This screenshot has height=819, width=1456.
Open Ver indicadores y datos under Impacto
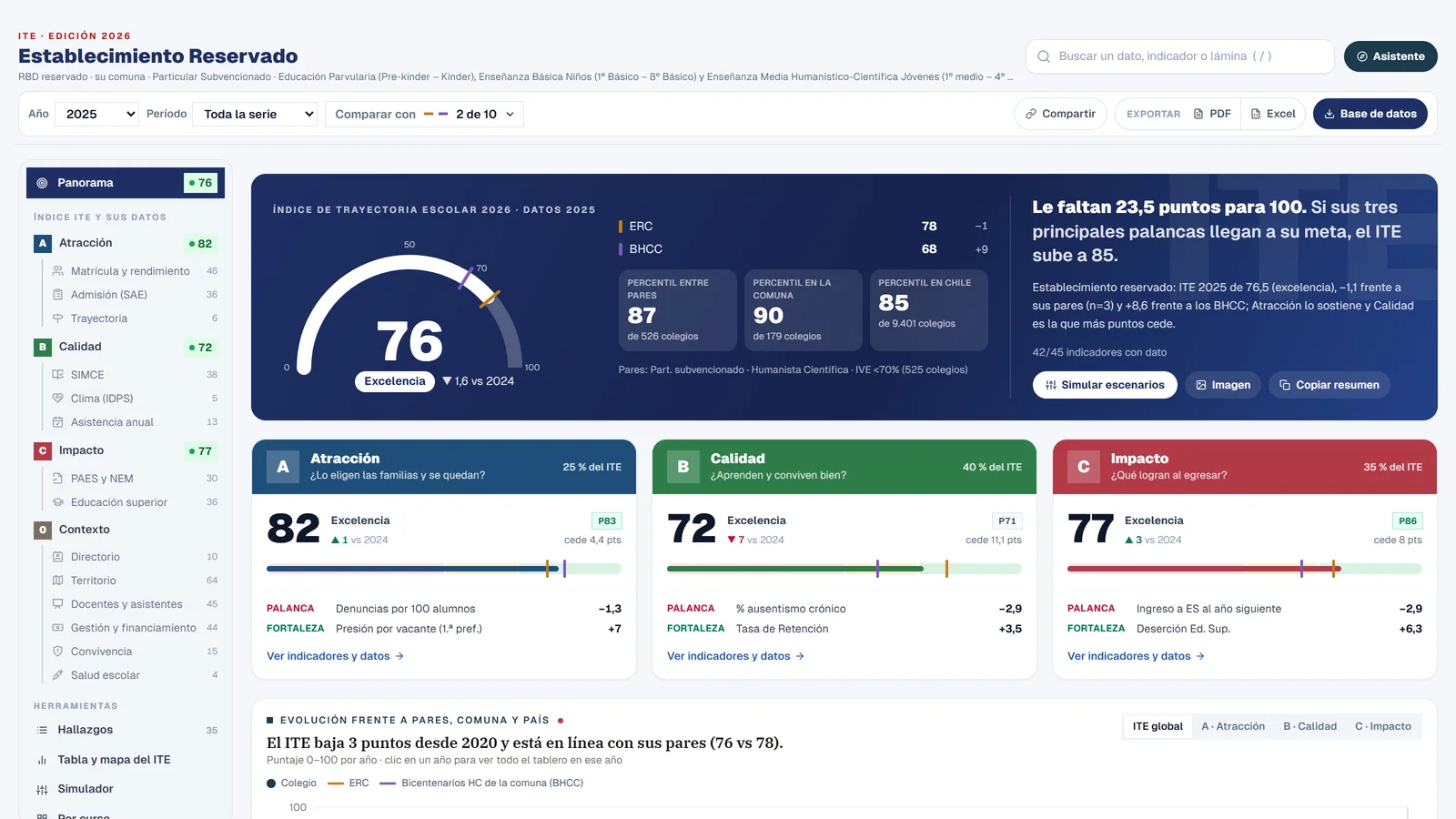[x=1136, y=656]
